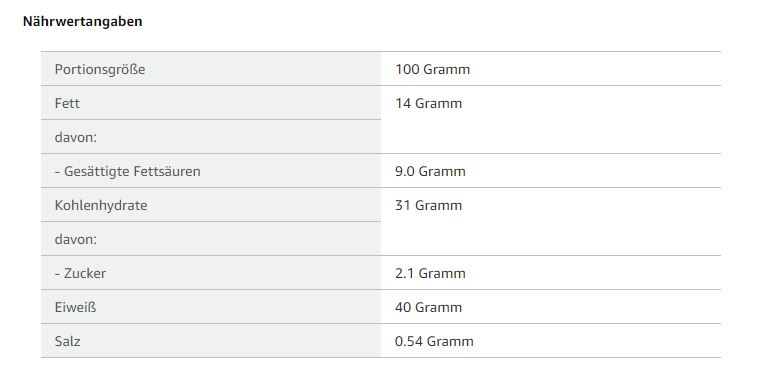Viewport: 776px width, 382px height.
Task: Click the 100 Gramm value
Action: [x=433, y=69]
